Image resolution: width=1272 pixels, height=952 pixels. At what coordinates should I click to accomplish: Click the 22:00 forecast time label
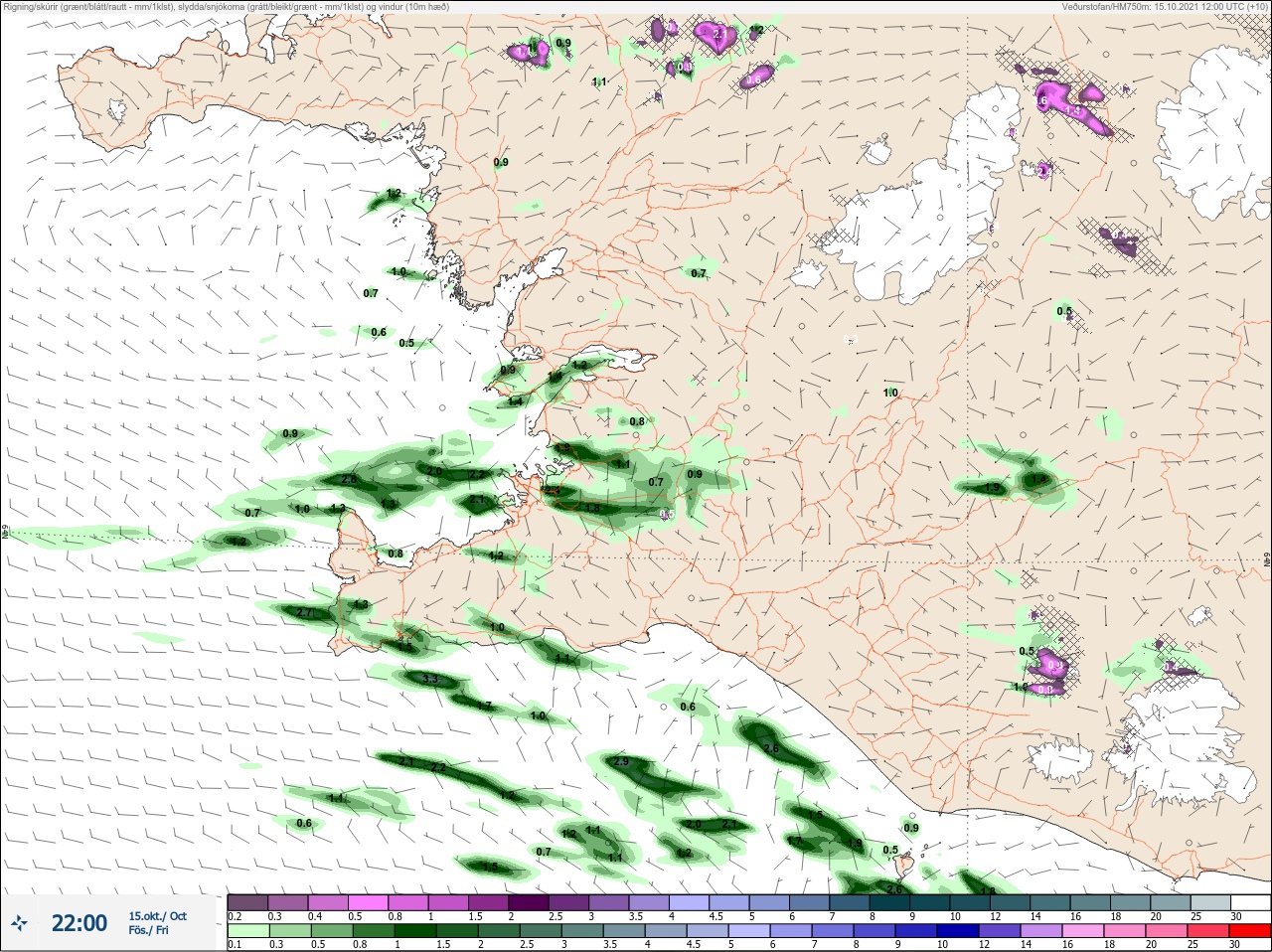(x=79, y=923)
